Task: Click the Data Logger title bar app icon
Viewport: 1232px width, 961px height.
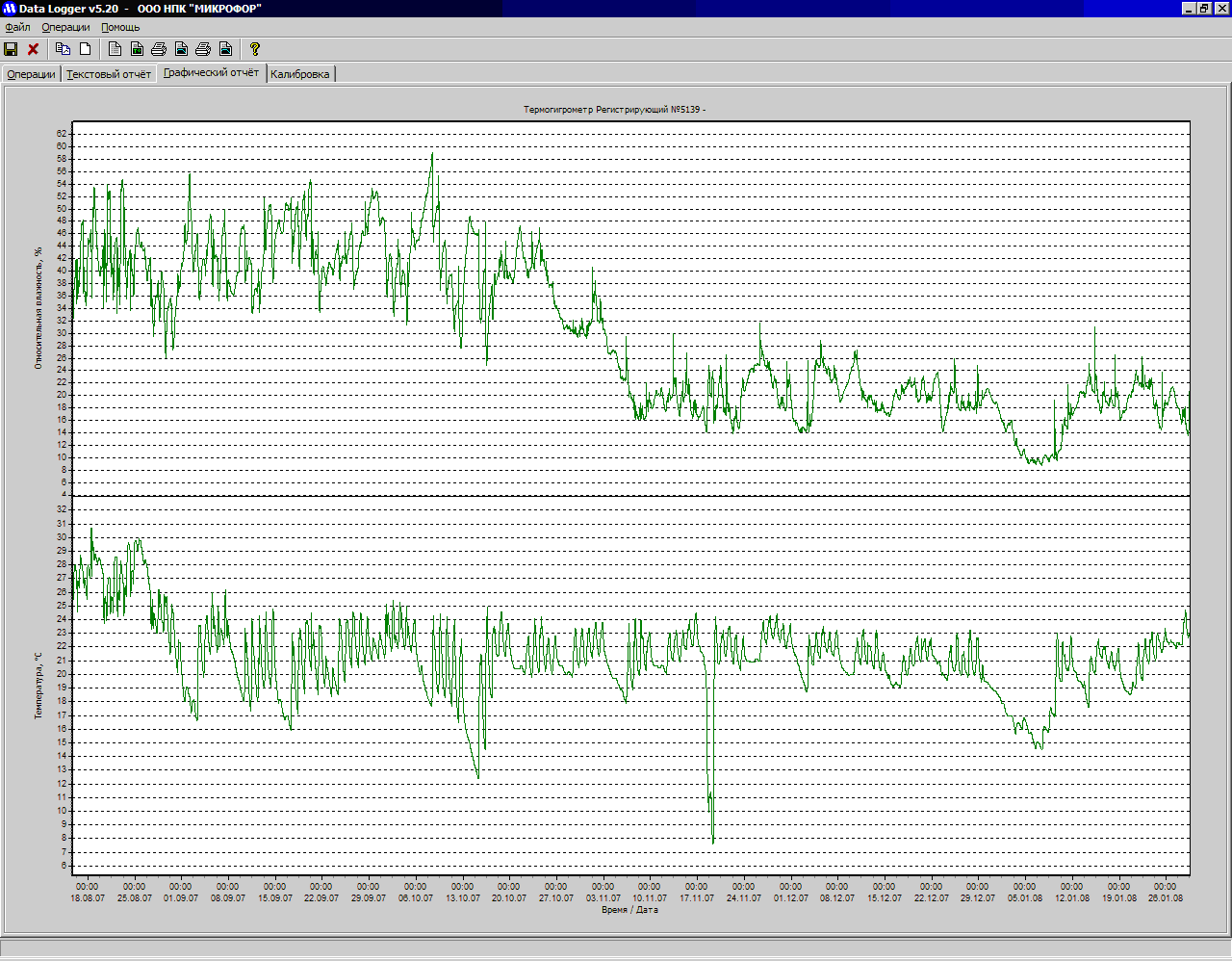Action: [10, 9]
